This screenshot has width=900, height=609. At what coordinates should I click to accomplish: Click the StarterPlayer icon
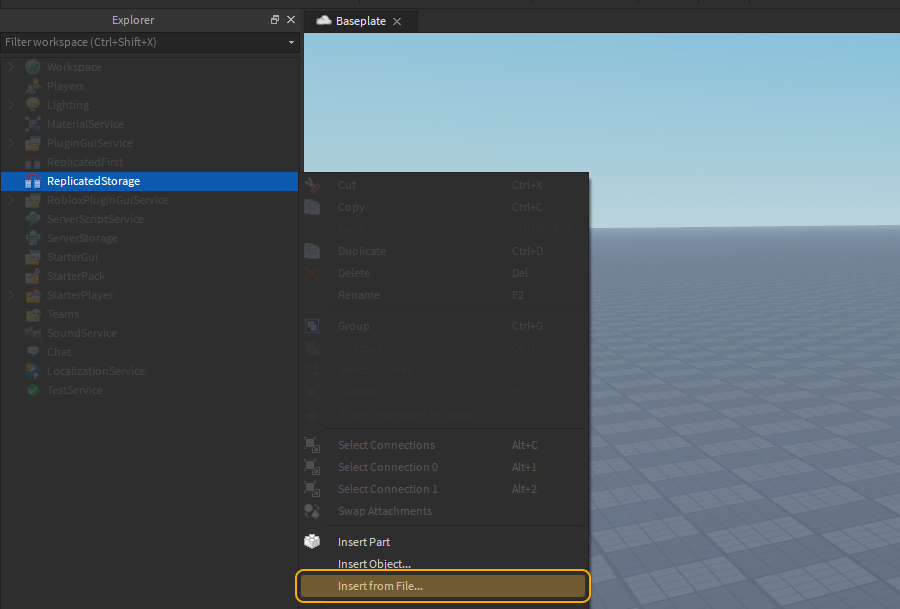point(33,295)
